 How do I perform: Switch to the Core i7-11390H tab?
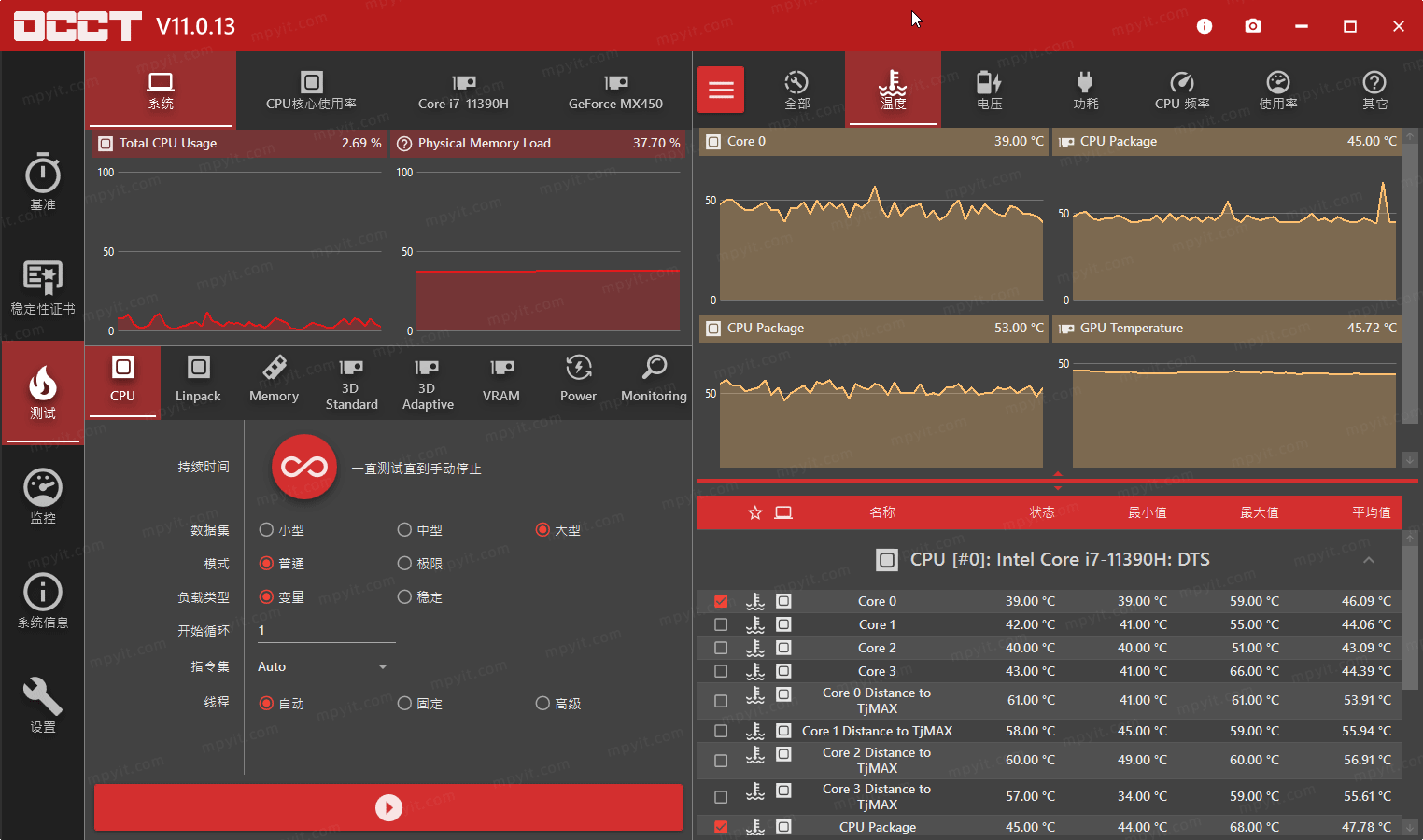(463, 90)
